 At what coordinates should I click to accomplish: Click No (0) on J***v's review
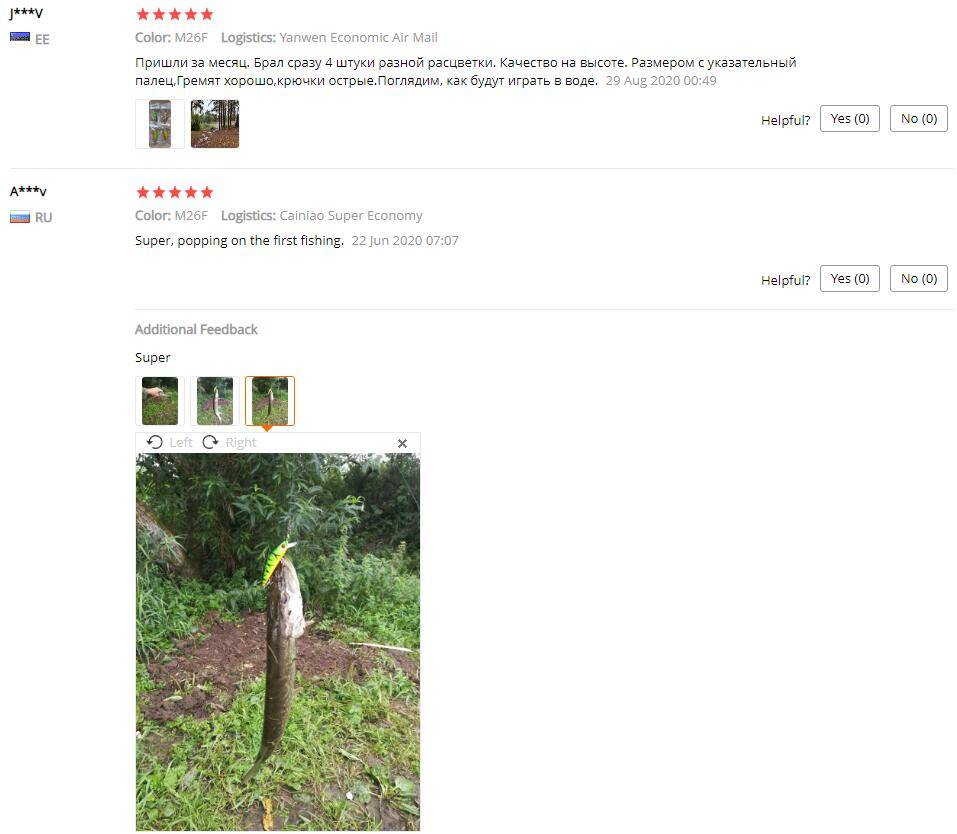[x=919, y=118]
